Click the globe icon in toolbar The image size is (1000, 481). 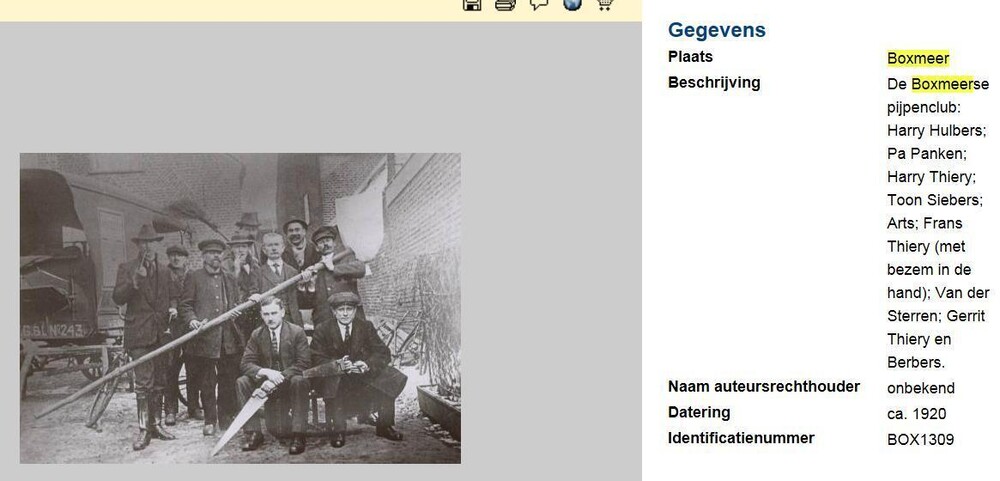(x=572, y=4)
